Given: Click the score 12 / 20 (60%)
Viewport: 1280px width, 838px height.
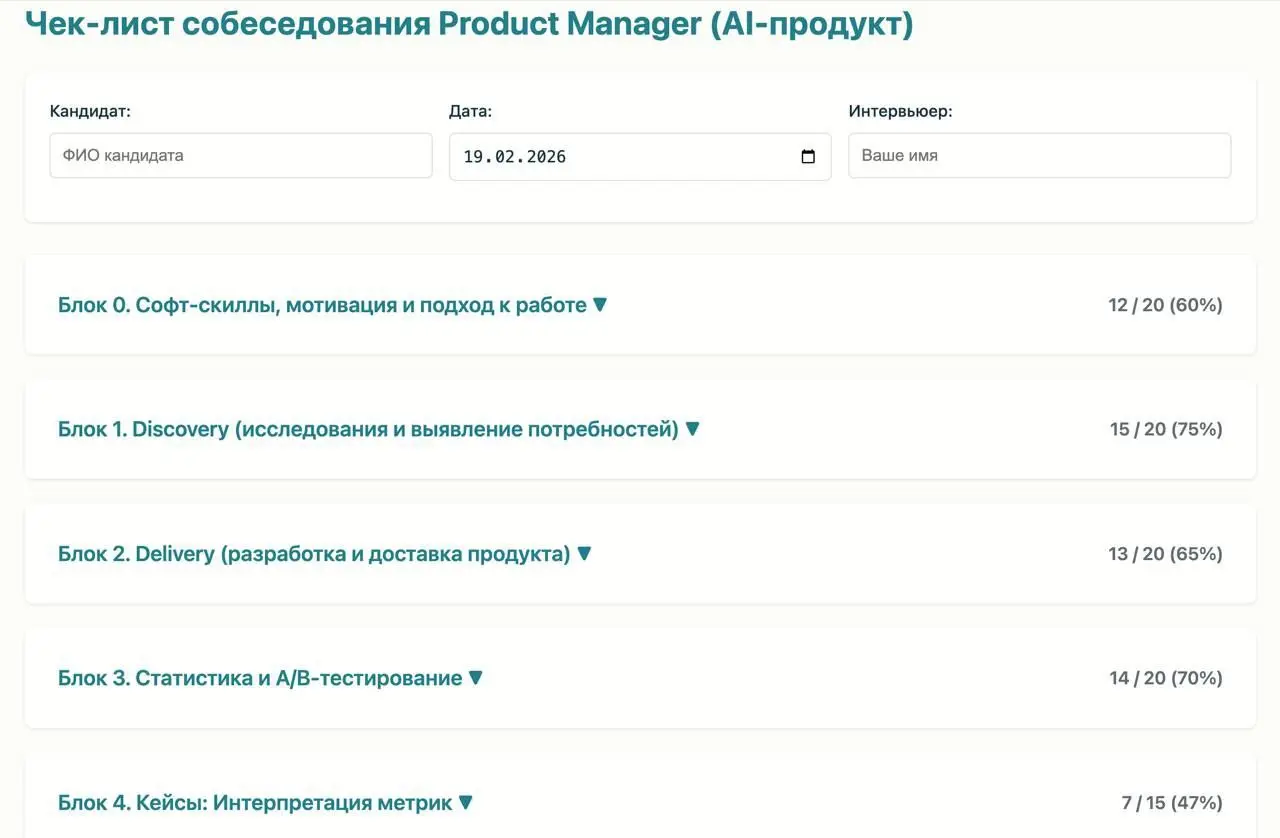Looking at the screenshot, I should point(1165,305).
